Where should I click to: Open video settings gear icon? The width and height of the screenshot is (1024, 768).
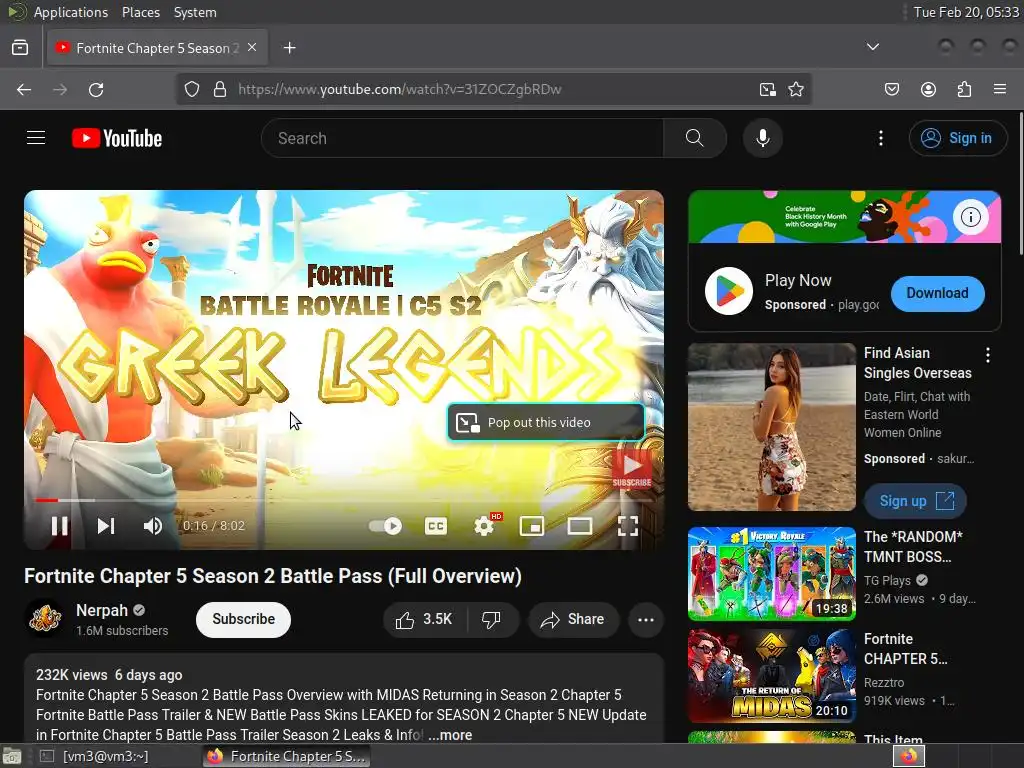(x=484, y=526)
